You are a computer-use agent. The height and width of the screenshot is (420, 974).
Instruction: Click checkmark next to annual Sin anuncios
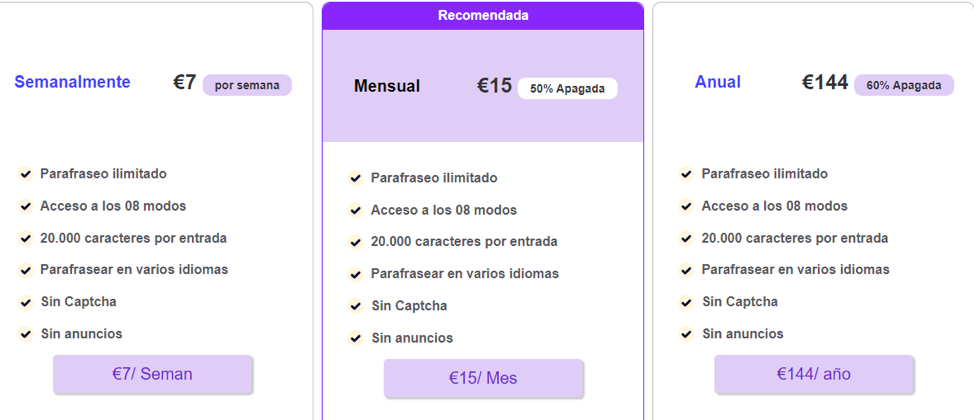[x=686, y=334]
